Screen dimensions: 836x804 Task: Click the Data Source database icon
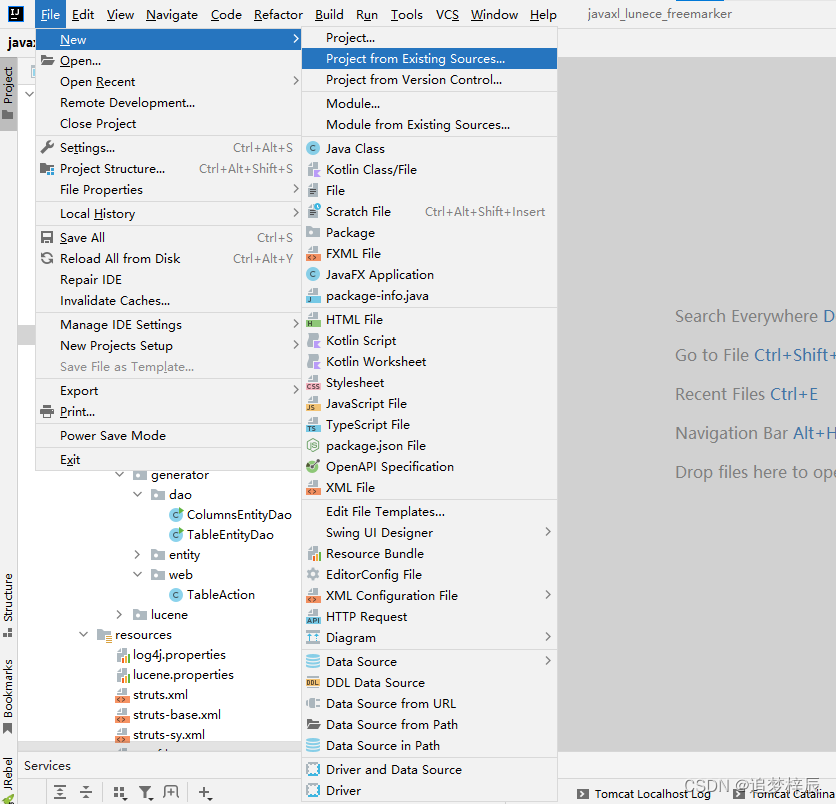tap(314, 662)
